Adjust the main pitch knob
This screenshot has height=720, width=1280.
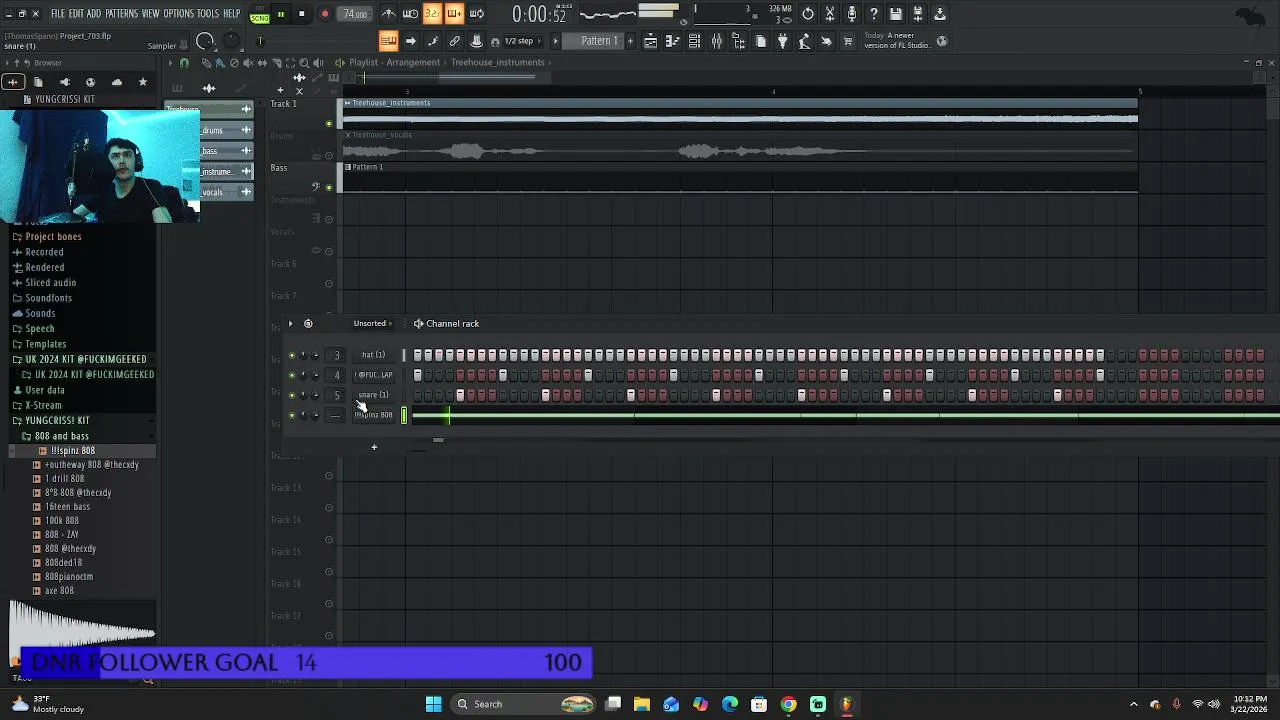[232, 41]
